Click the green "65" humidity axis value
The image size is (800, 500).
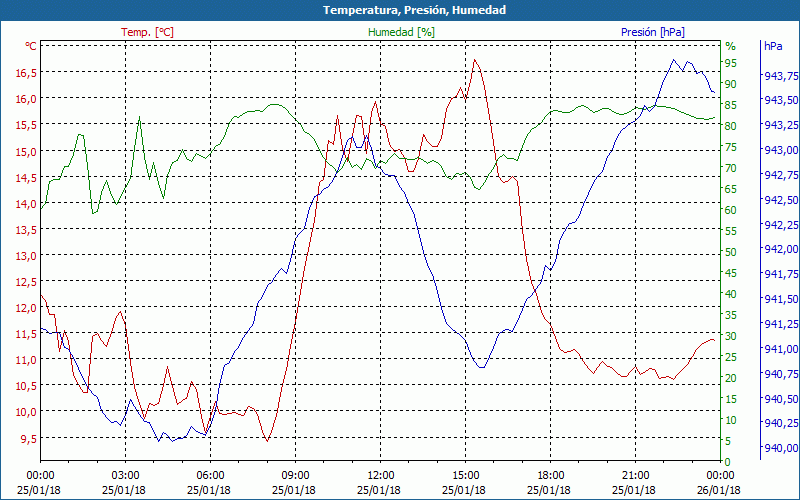tap(731, 189)
